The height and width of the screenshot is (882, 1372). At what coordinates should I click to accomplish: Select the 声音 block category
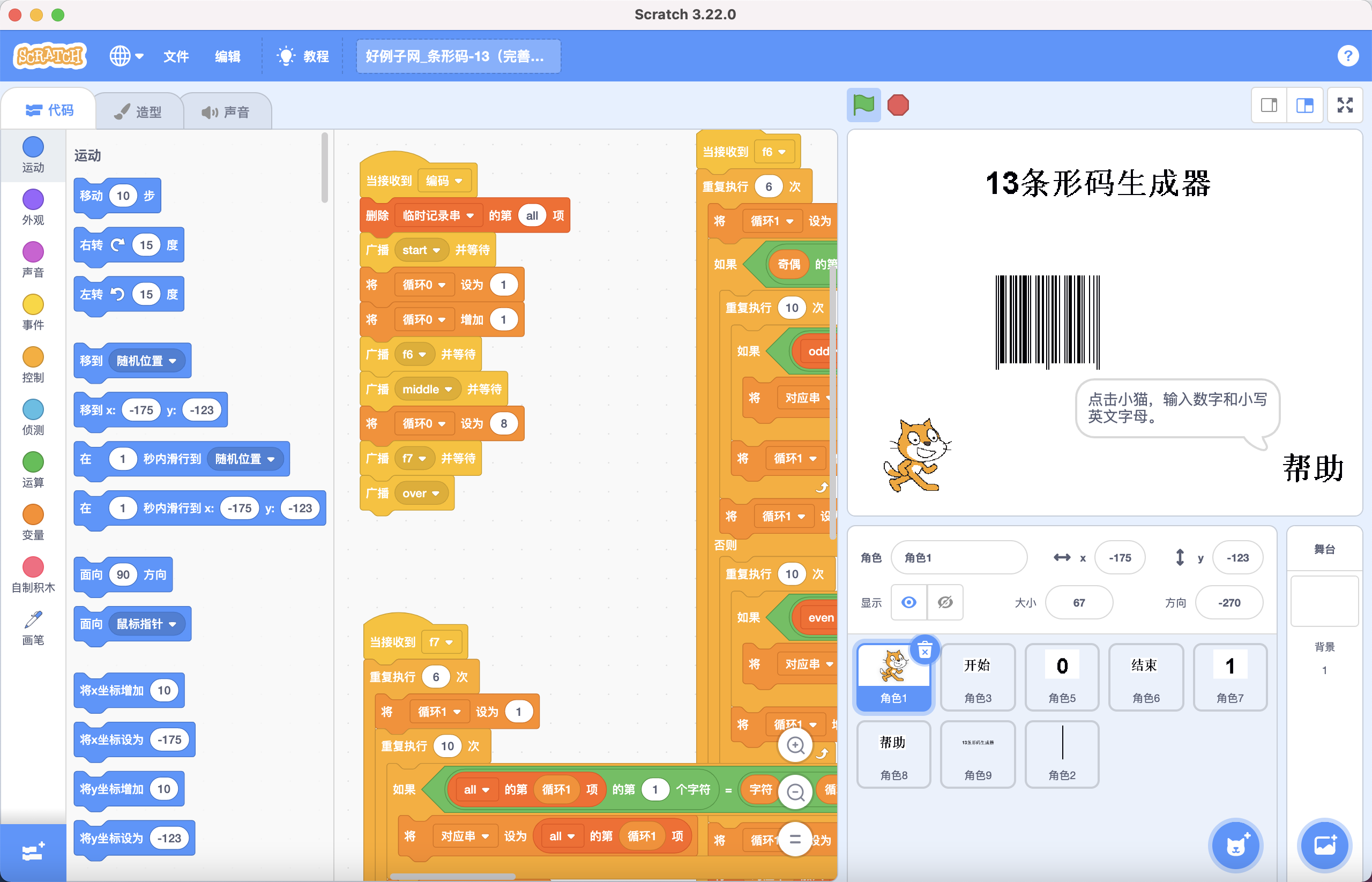pyautogui.click(x=33, y=260)
